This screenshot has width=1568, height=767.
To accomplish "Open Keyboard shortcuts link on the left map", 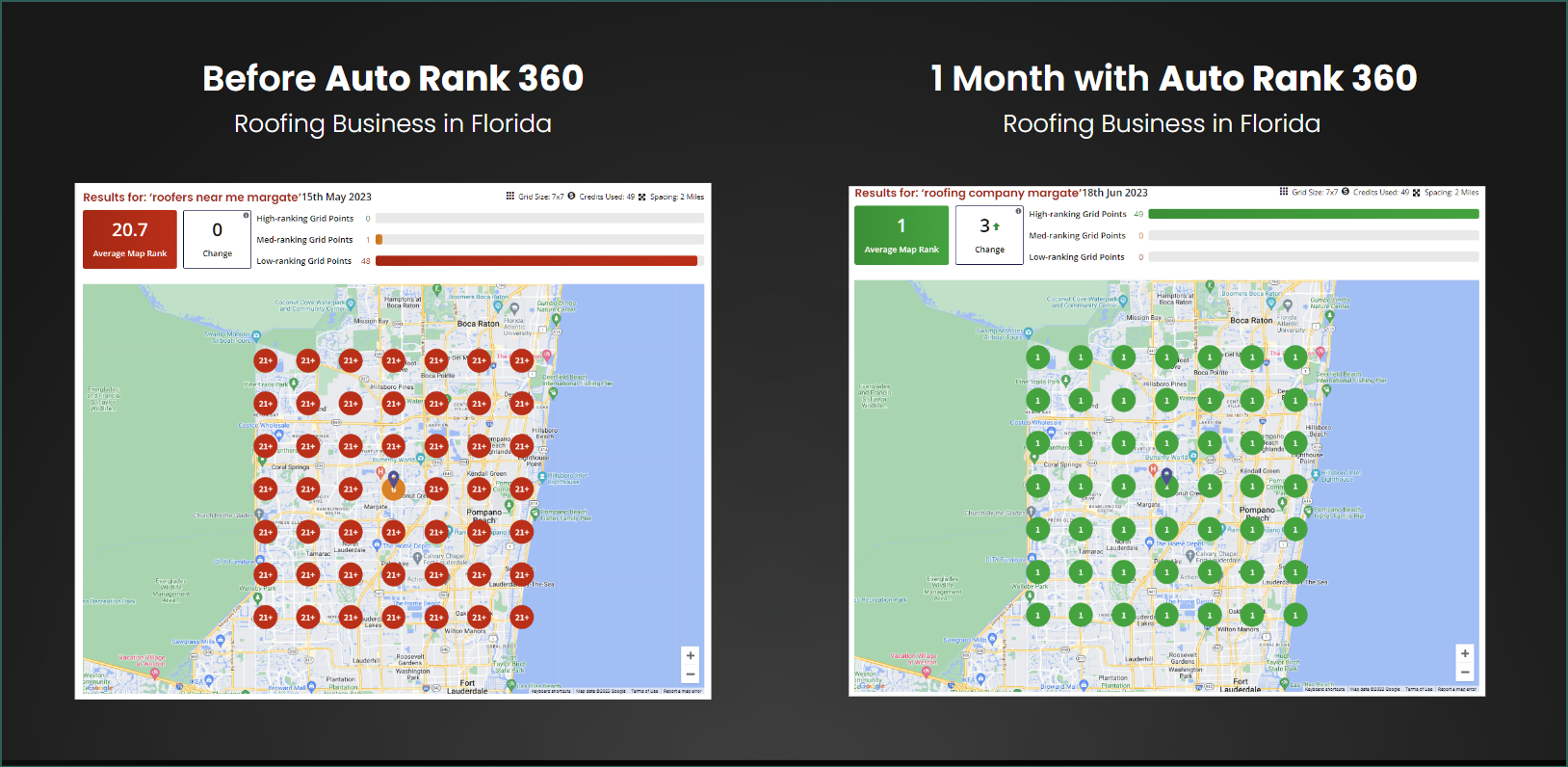I will pos(551,691).
